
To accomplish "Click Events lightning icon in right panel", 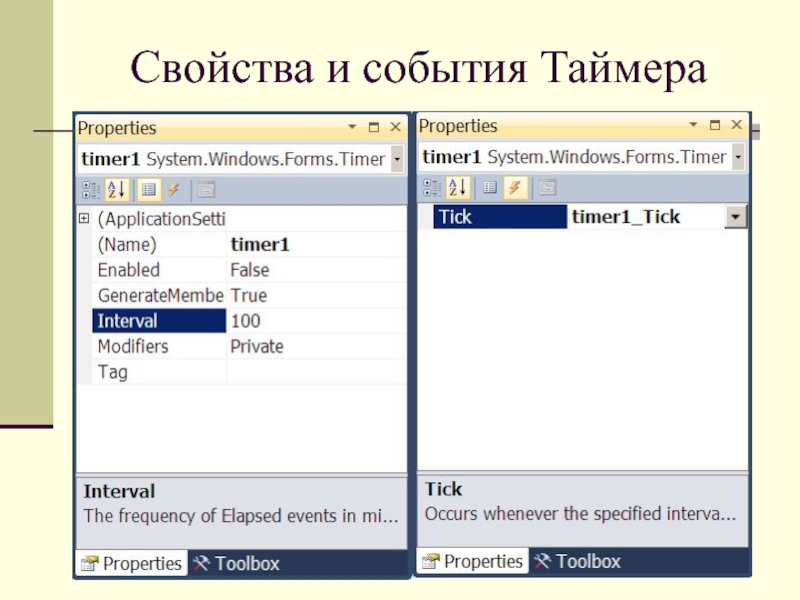I will coord(515,187).
